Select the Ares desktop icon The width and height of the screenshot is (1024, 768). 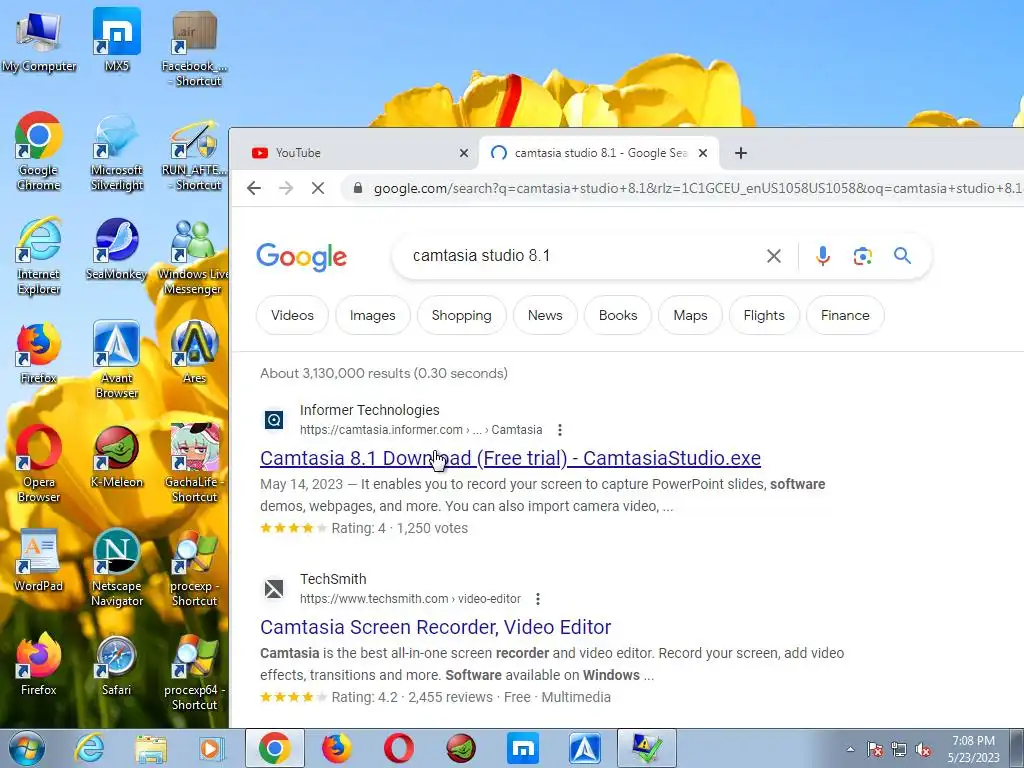(x=194, y=352)
